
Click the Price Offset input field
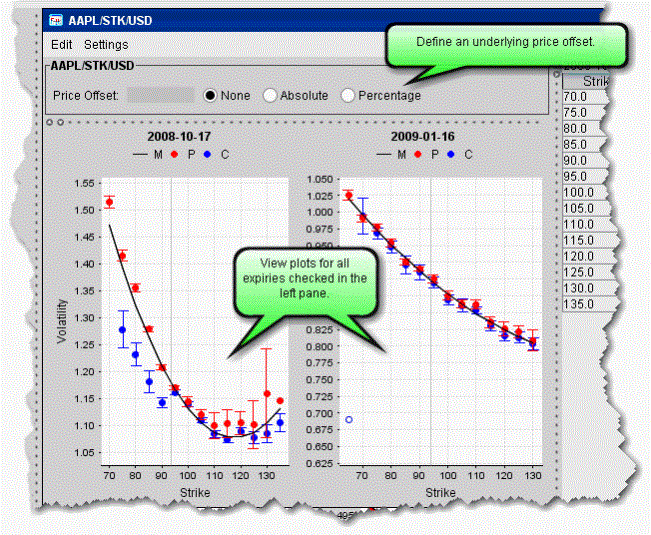click(x=160, y=95)
